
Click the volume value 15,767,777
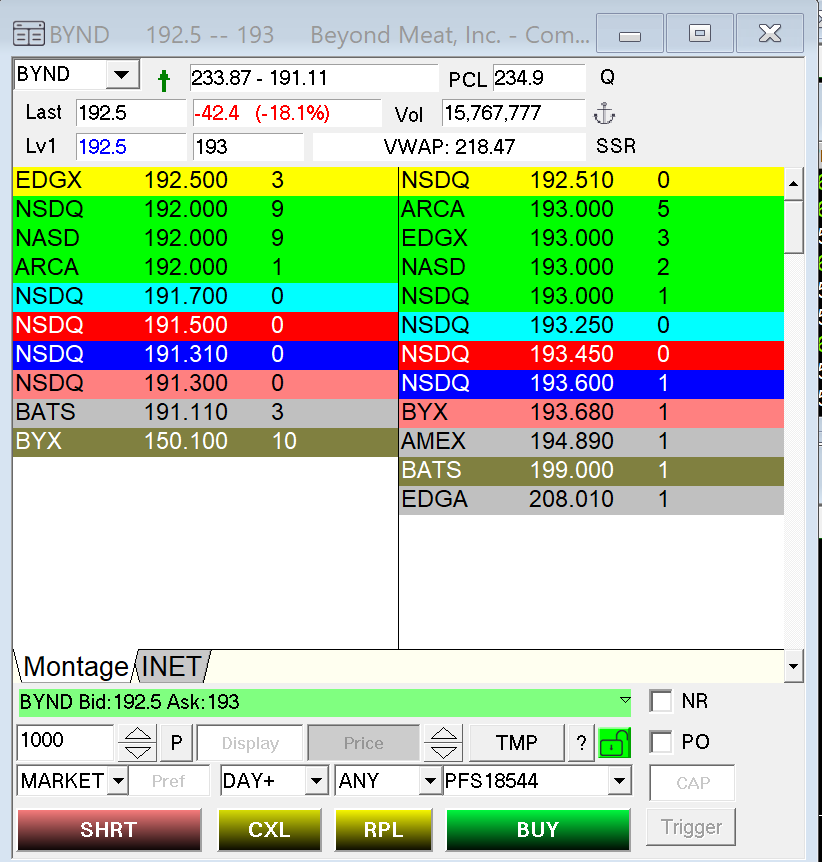click(514, 113)
